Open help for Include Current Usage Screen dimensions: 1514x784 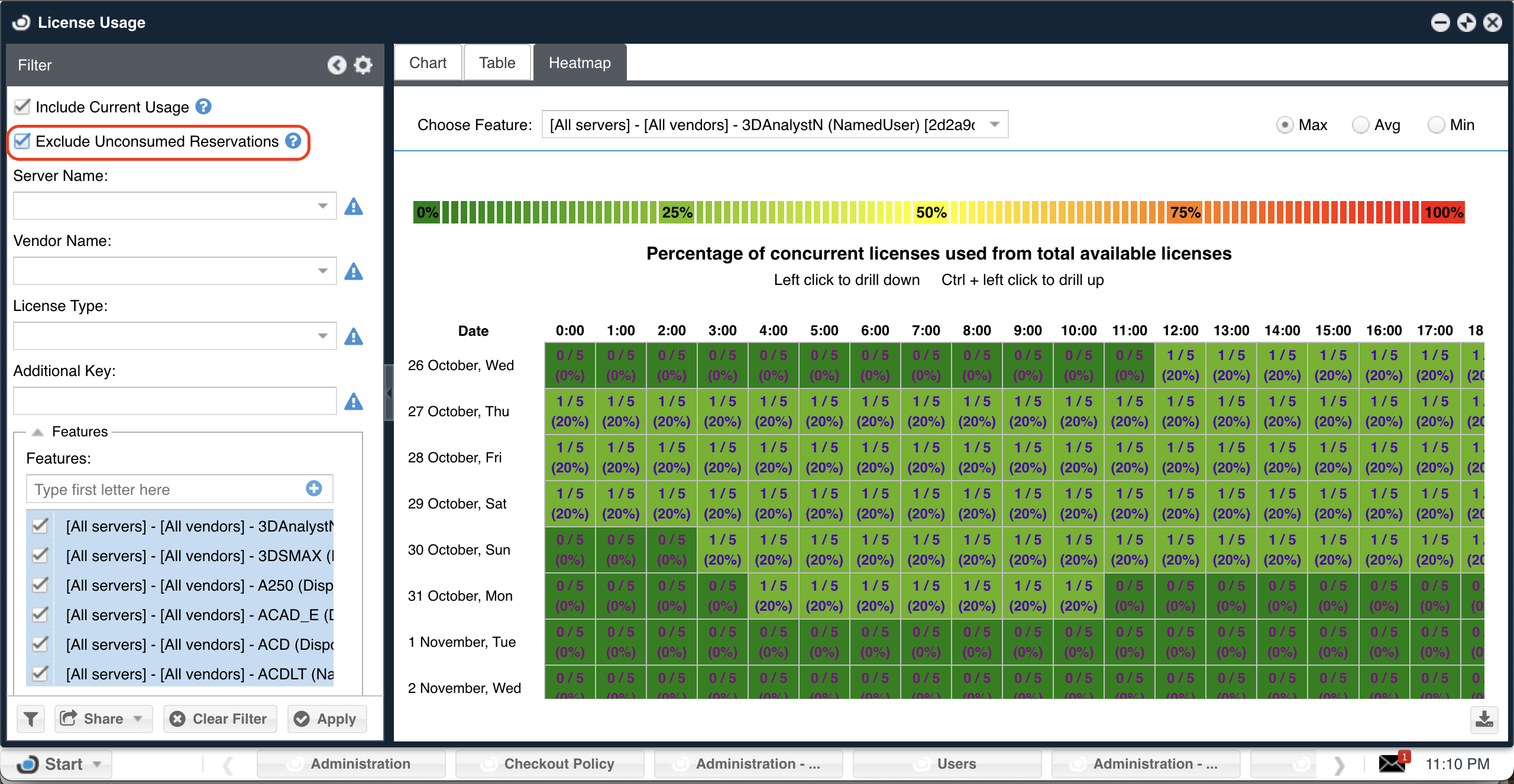pyautogui.click(x=203, y=106)
